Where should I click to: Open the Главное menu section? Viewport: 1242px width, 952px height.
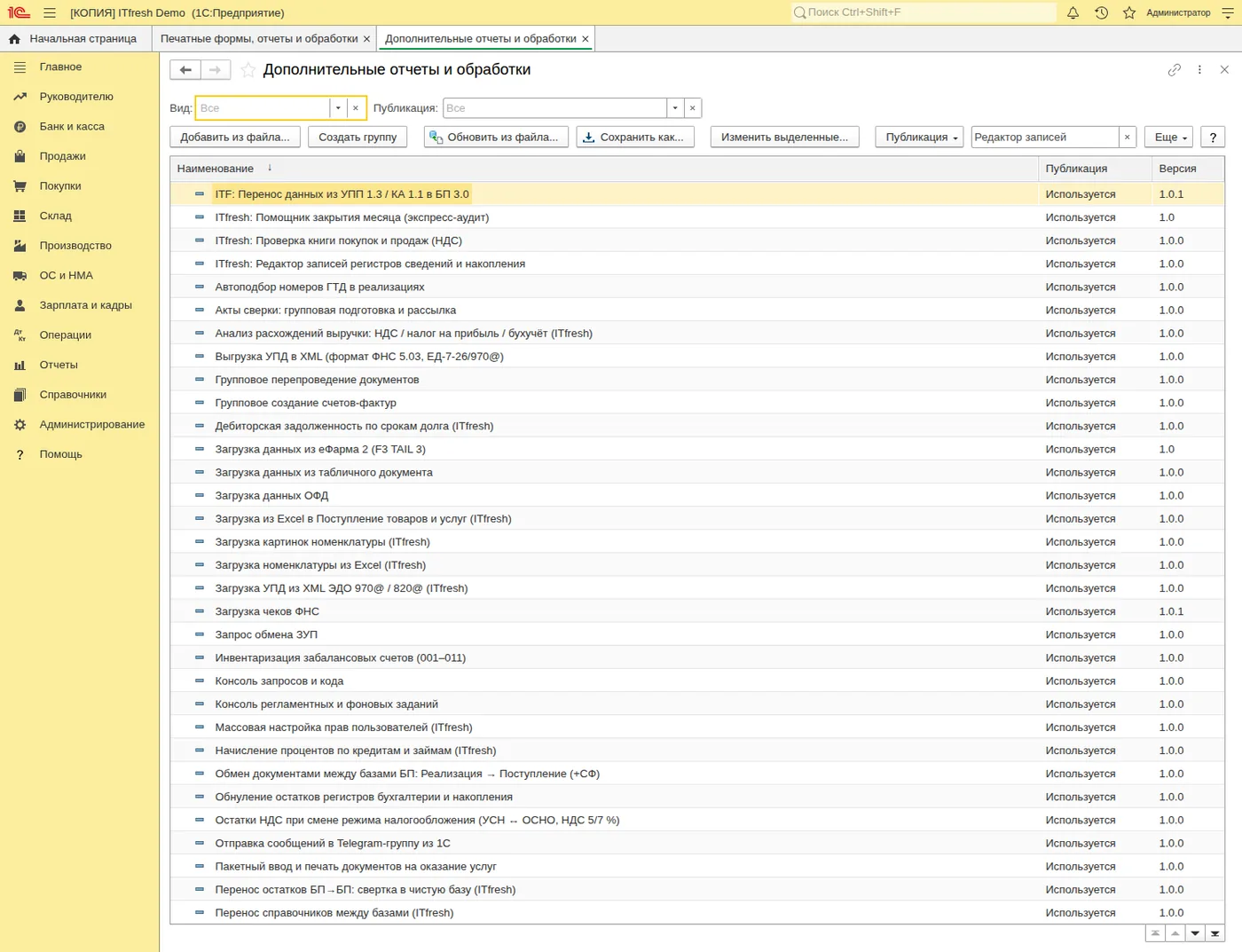tap(60, 67)
